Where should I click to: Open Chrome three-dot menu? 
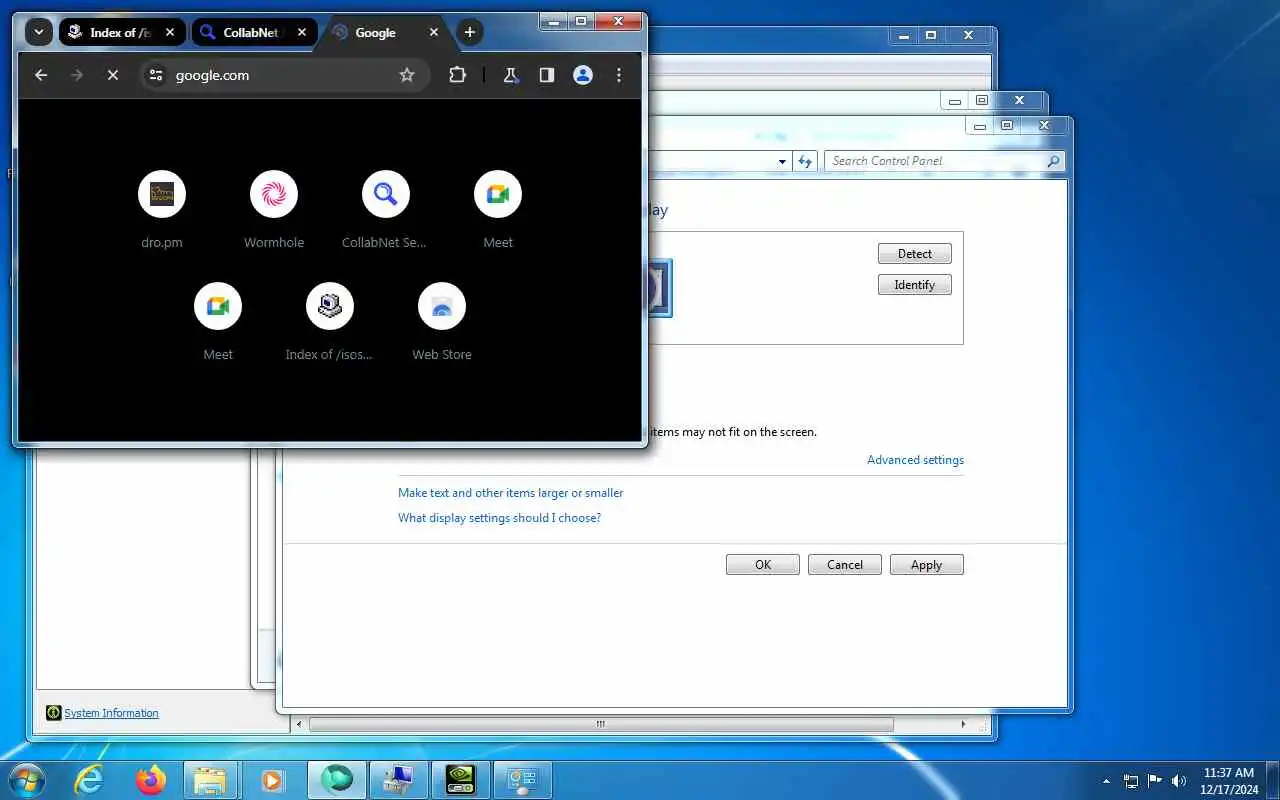point(619,75)
